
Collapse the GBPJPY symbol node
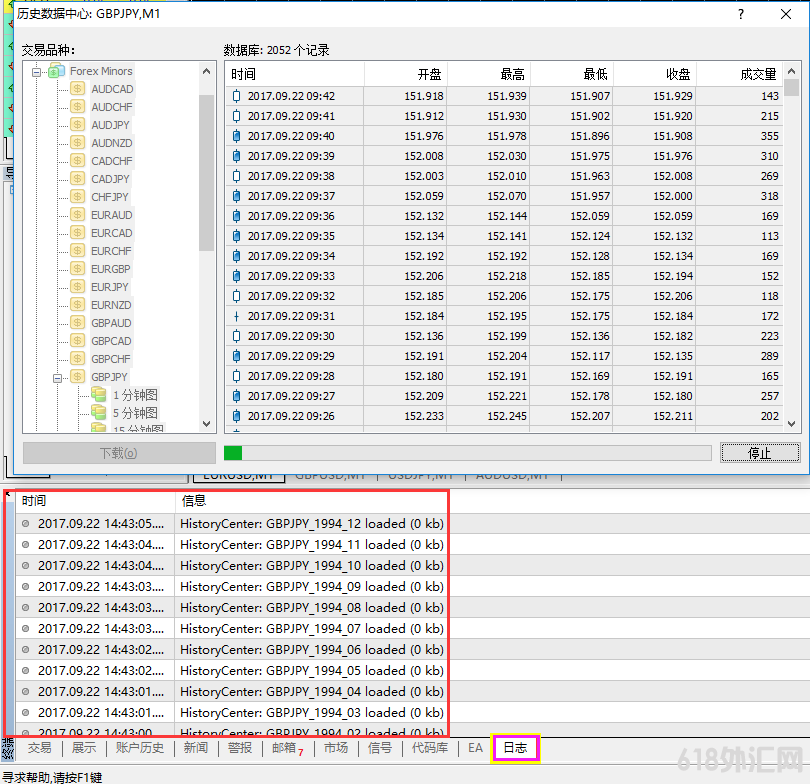(59, 377)
